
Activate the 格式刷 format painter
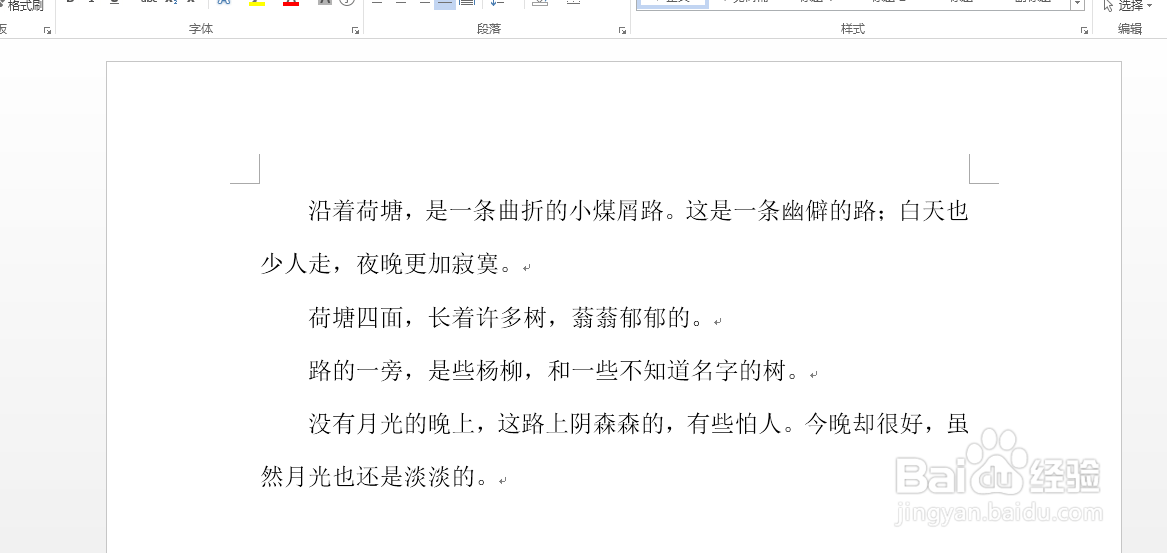pos(22,5)
